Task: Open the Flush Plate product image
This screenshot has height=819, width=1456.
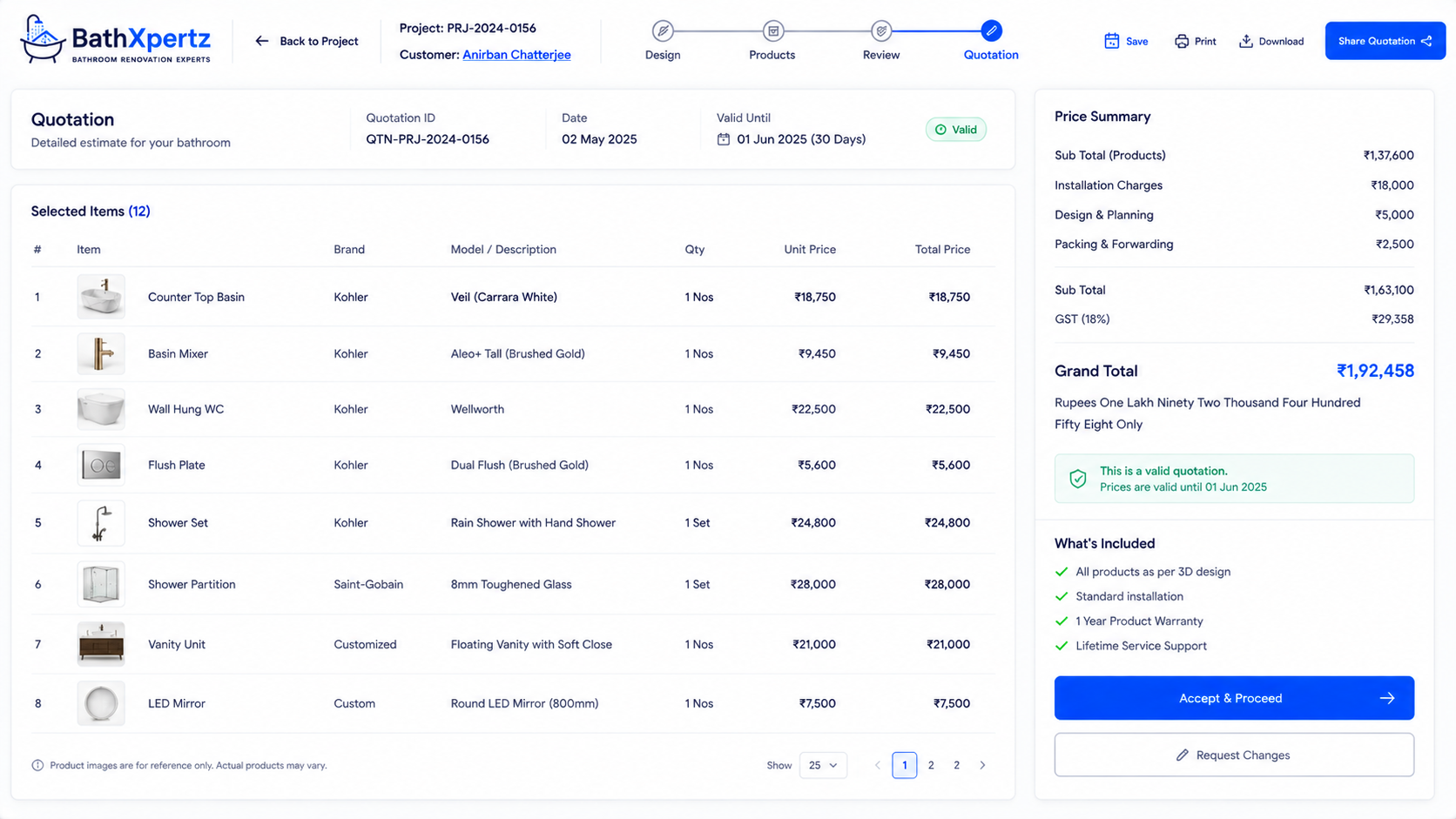Action: click(101, 466)
